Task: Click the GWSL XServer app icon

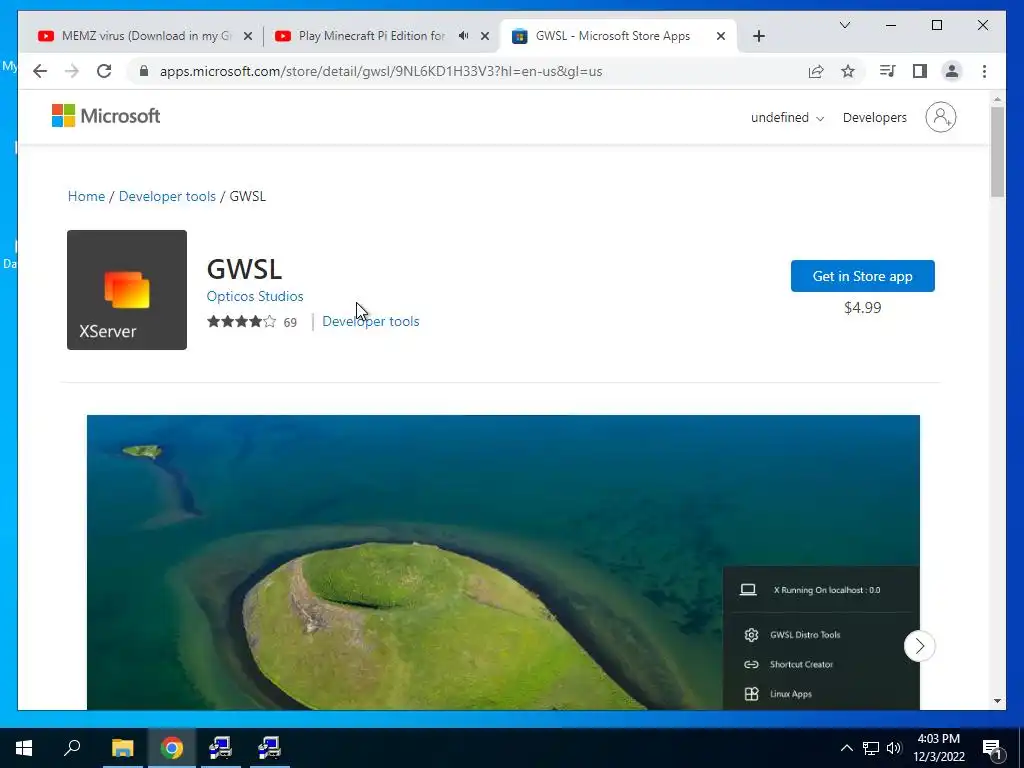Action: click(127, 289)
